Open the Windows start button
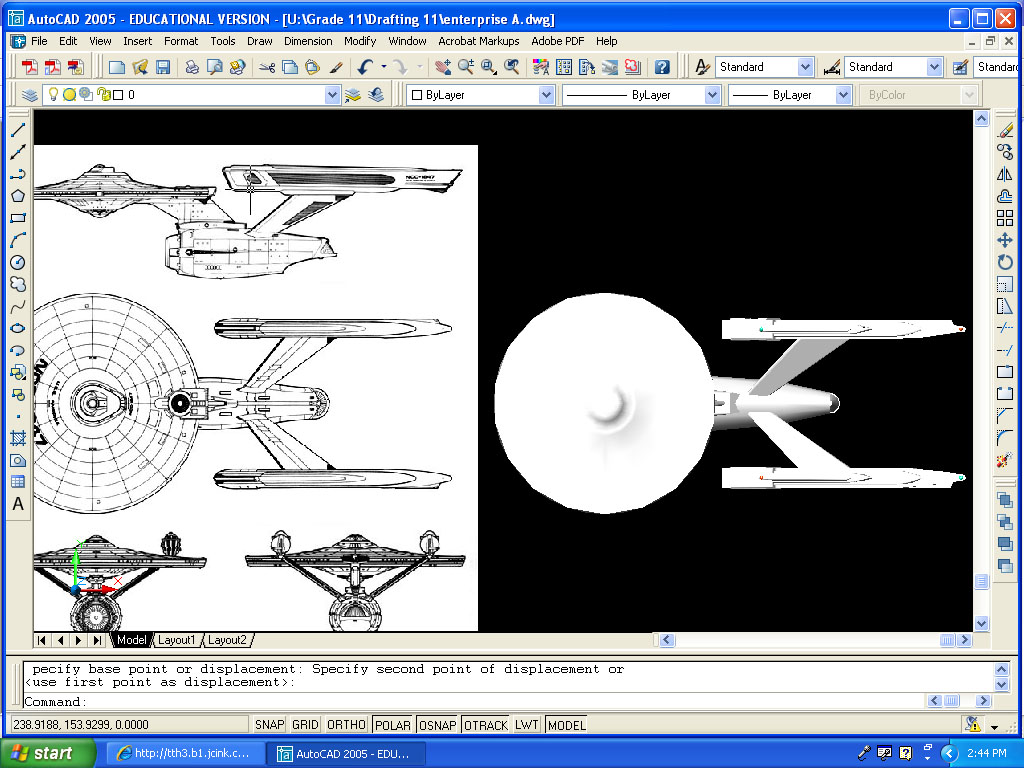The image size is (1024, 768). 47,753
